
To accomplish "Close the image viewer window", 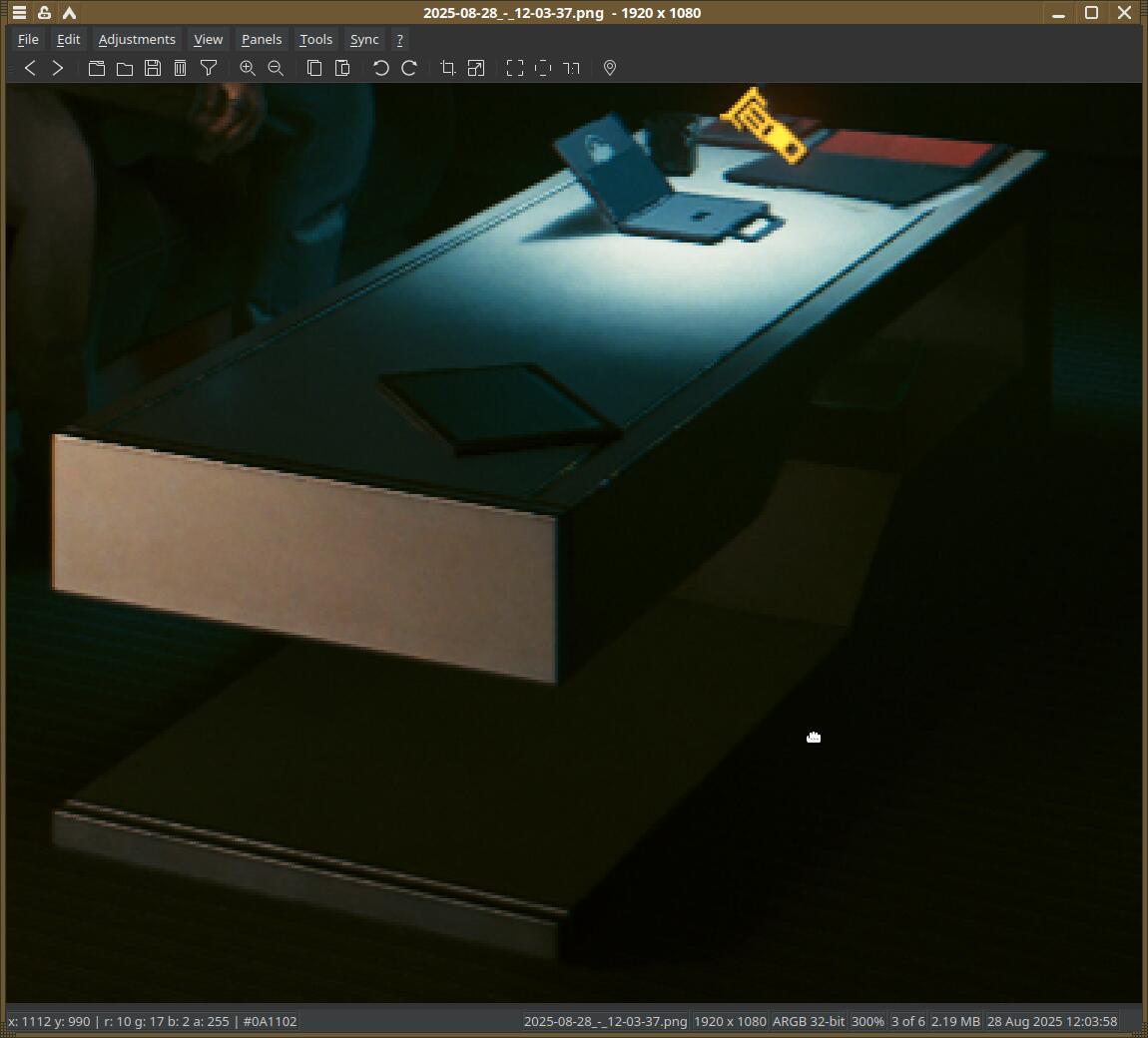I will [x=1125, y=12].
